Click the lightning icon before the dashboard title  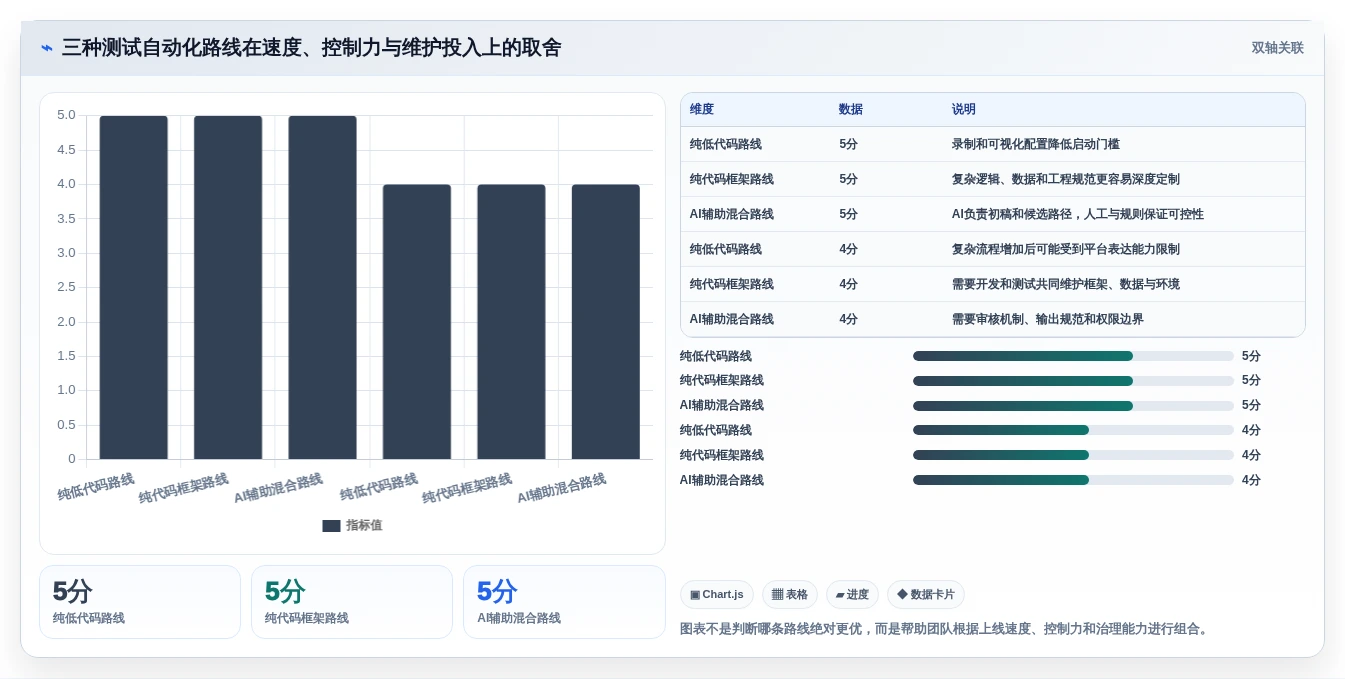click(x=47, y=48)
